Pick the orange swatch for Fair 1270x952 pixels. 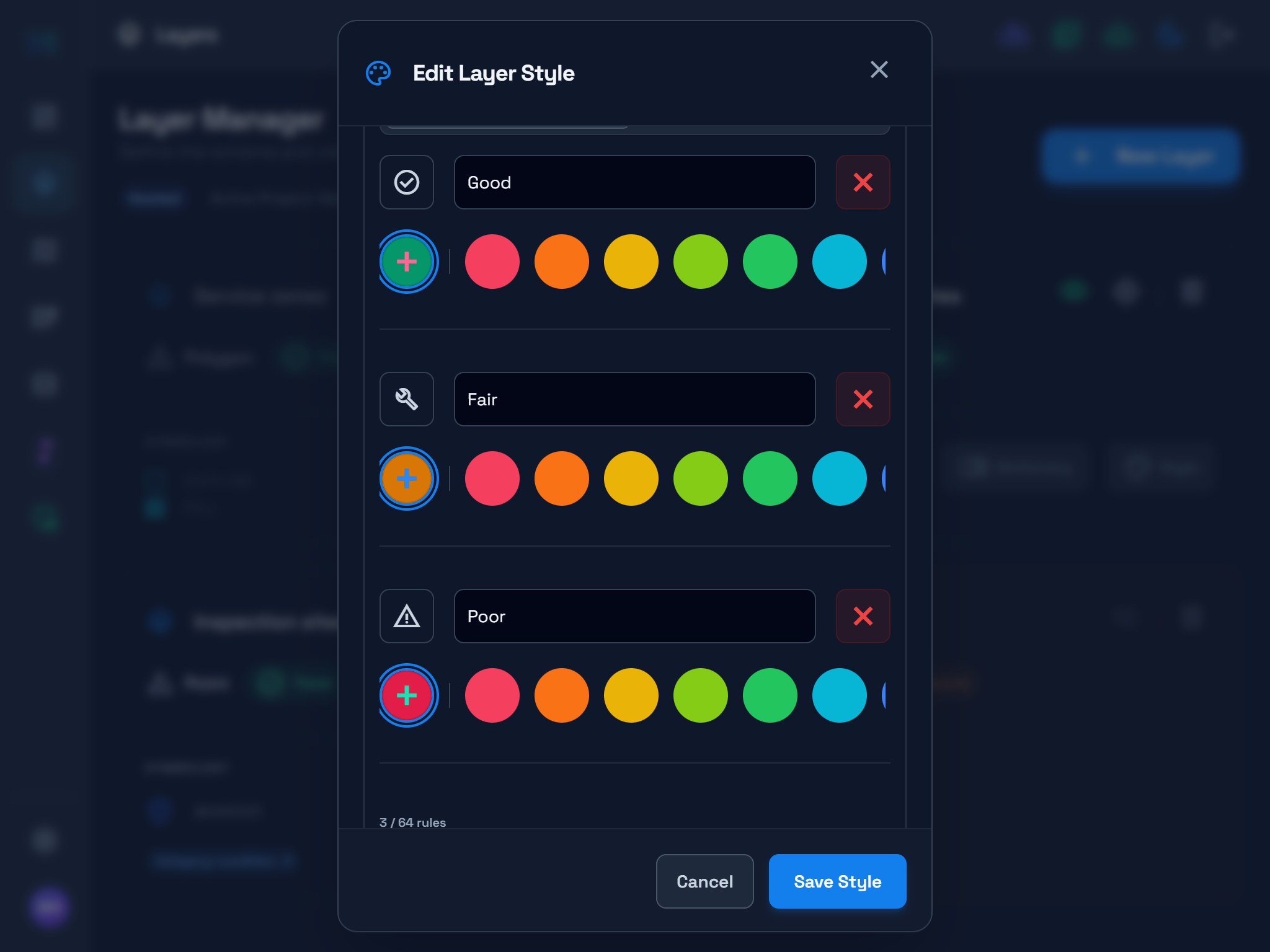pos(562,478)
